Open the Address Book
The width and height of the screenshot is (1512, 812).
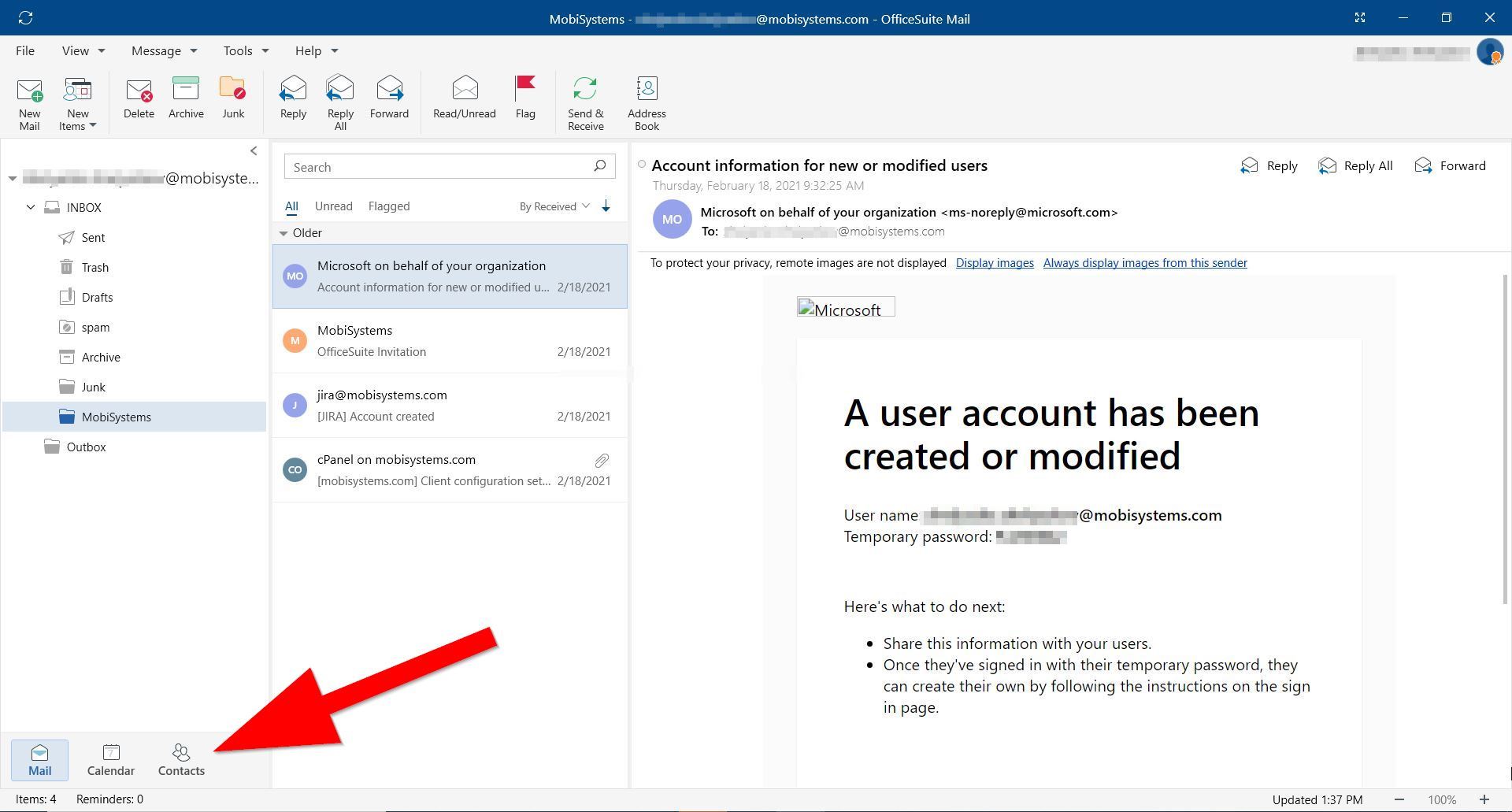(x=646, y=101)
